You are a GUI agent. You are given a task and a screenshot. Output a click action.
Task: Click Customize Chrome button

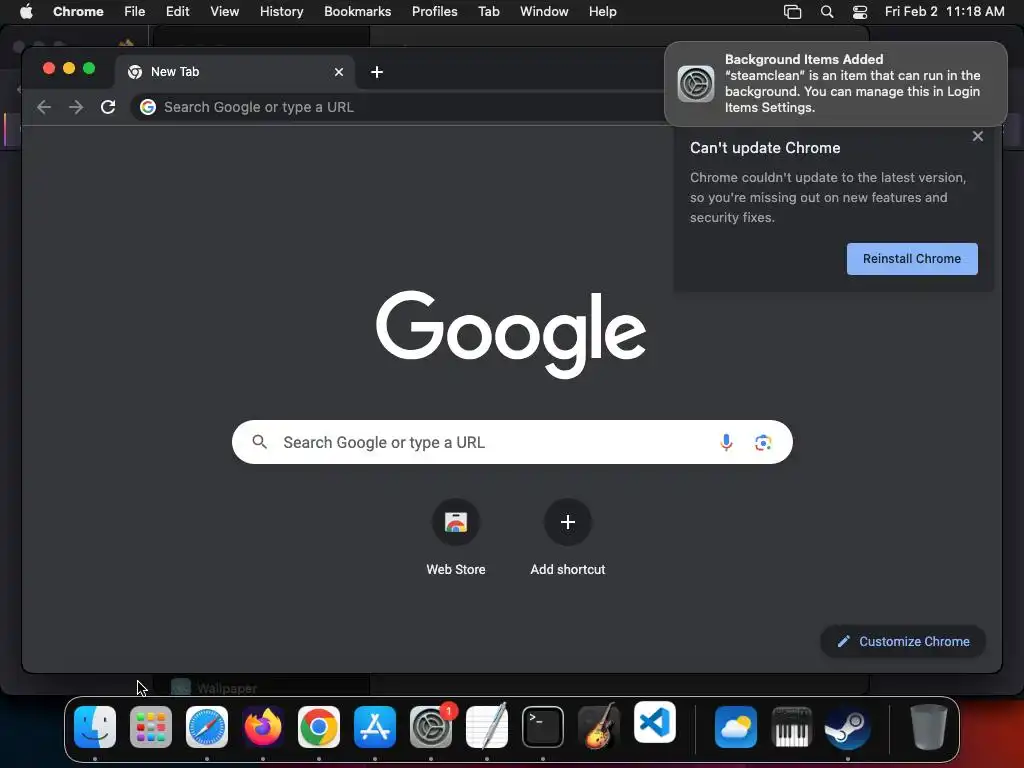(x=903, y=641)
